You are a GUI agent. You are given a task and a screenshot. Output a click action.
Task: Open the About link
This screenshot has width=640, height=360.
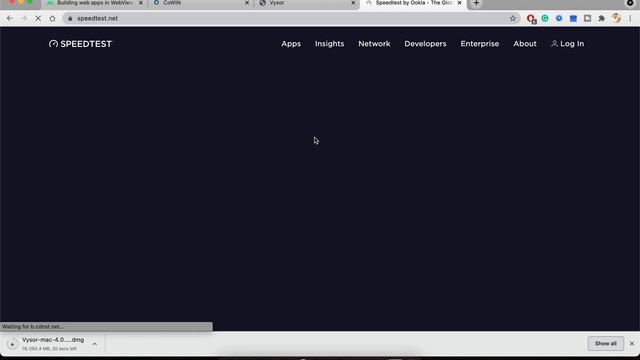pos(525,44)
